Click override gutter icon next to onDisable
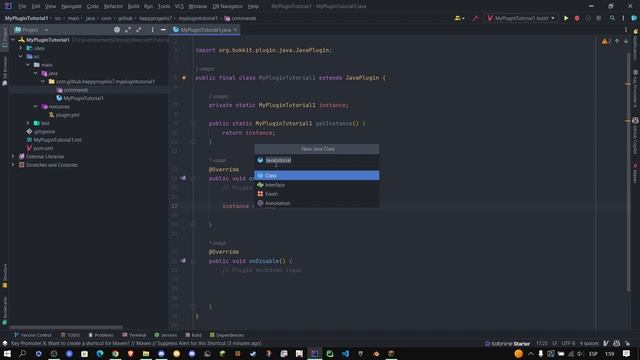This screenshot has height=360, width=640. (x=183, y=260)
